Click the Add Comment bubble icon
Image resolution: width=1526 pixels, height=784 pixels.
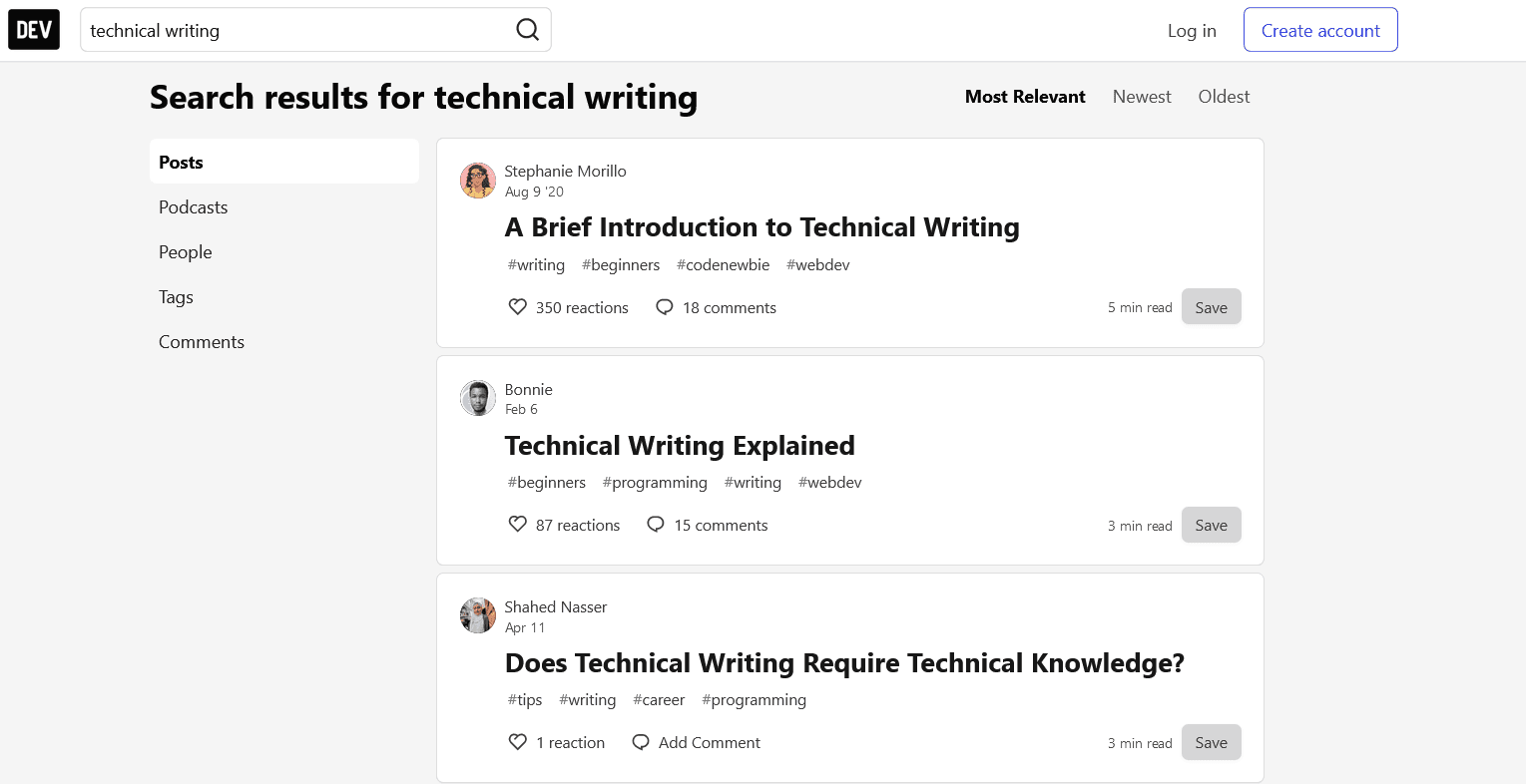pos(642,742)
